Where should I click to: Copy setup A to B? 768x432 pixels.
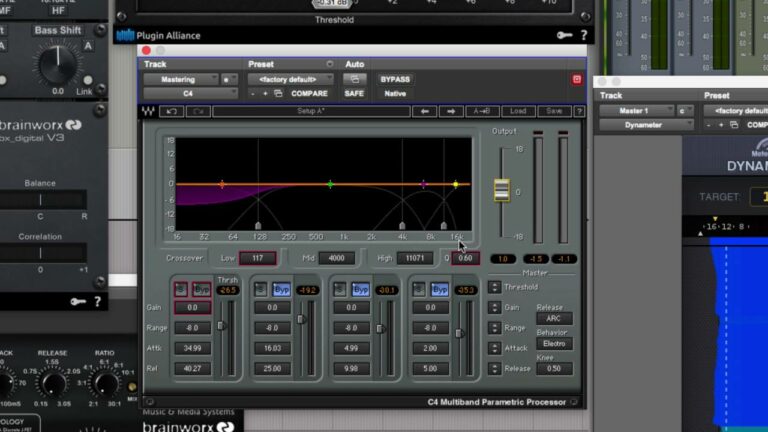coord(482,111)
